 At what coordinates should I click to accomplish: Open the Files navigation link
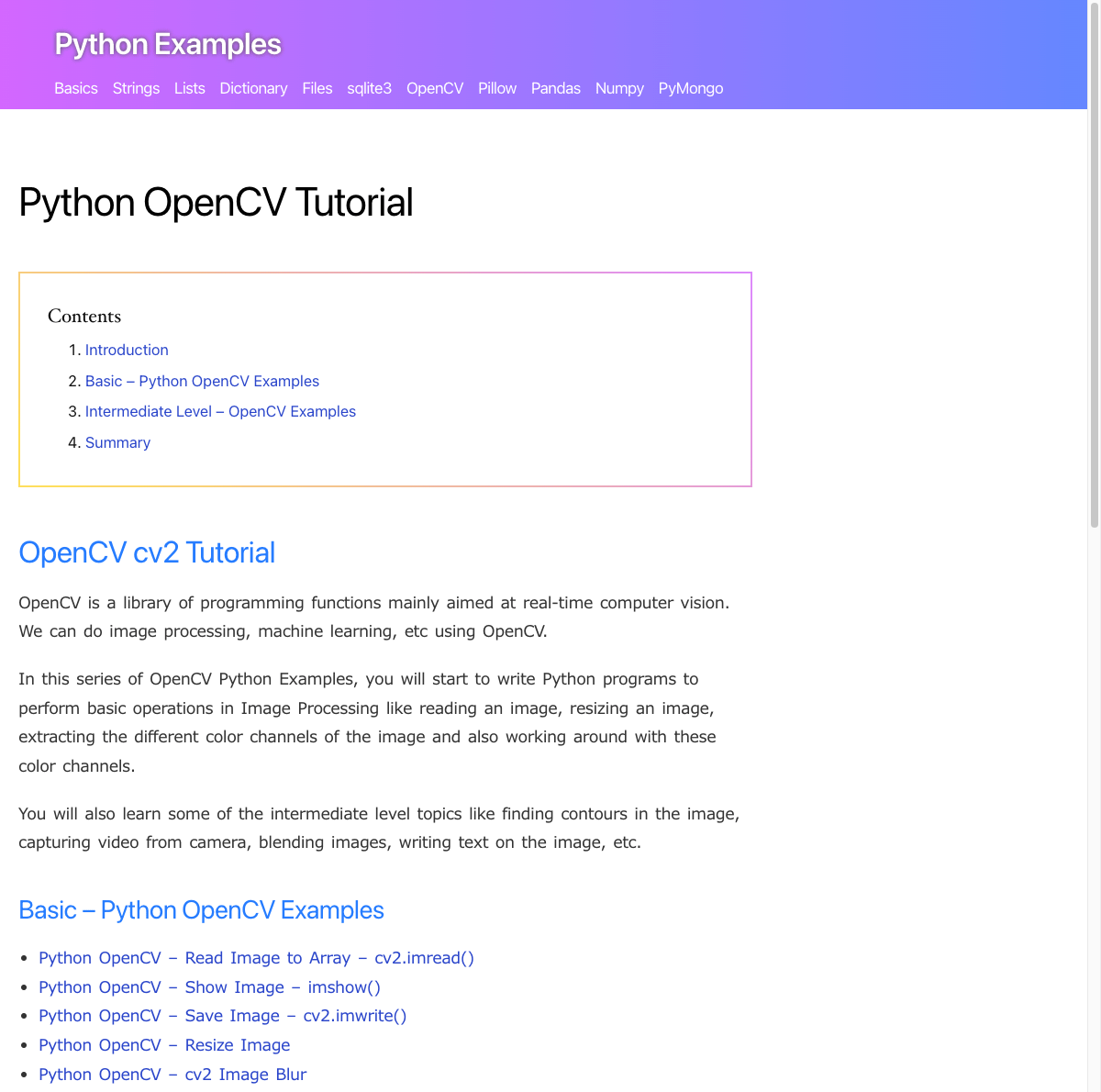(x=317, y=88)
